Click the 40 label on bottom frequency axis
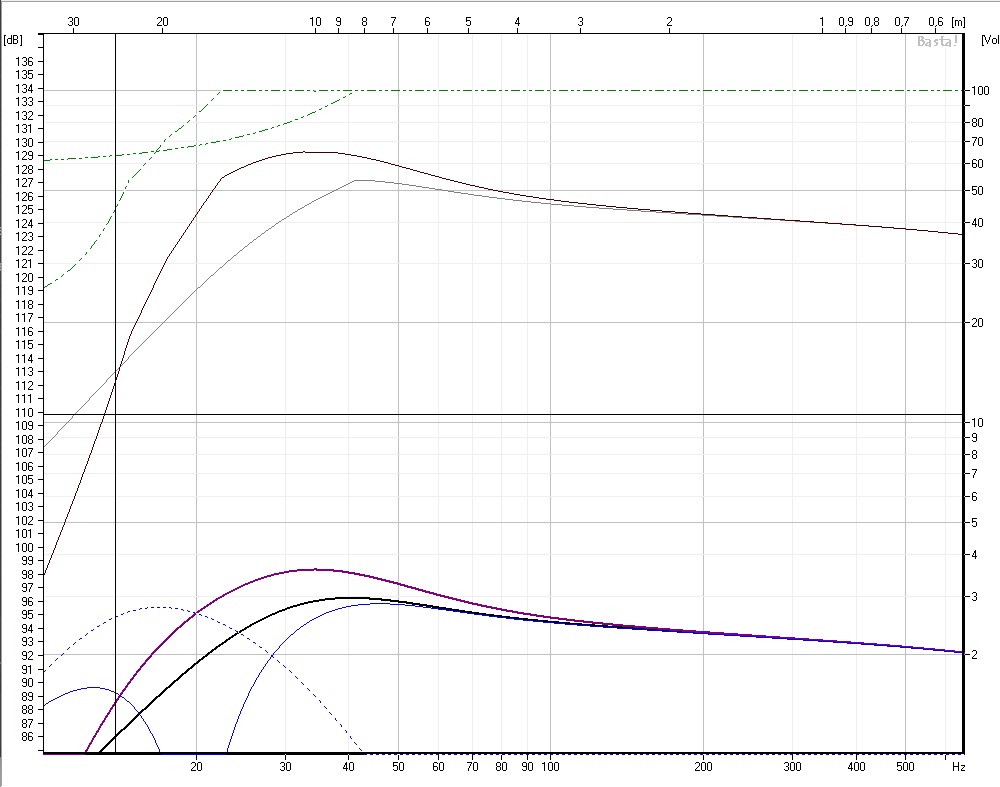 (x=348, y=767)
